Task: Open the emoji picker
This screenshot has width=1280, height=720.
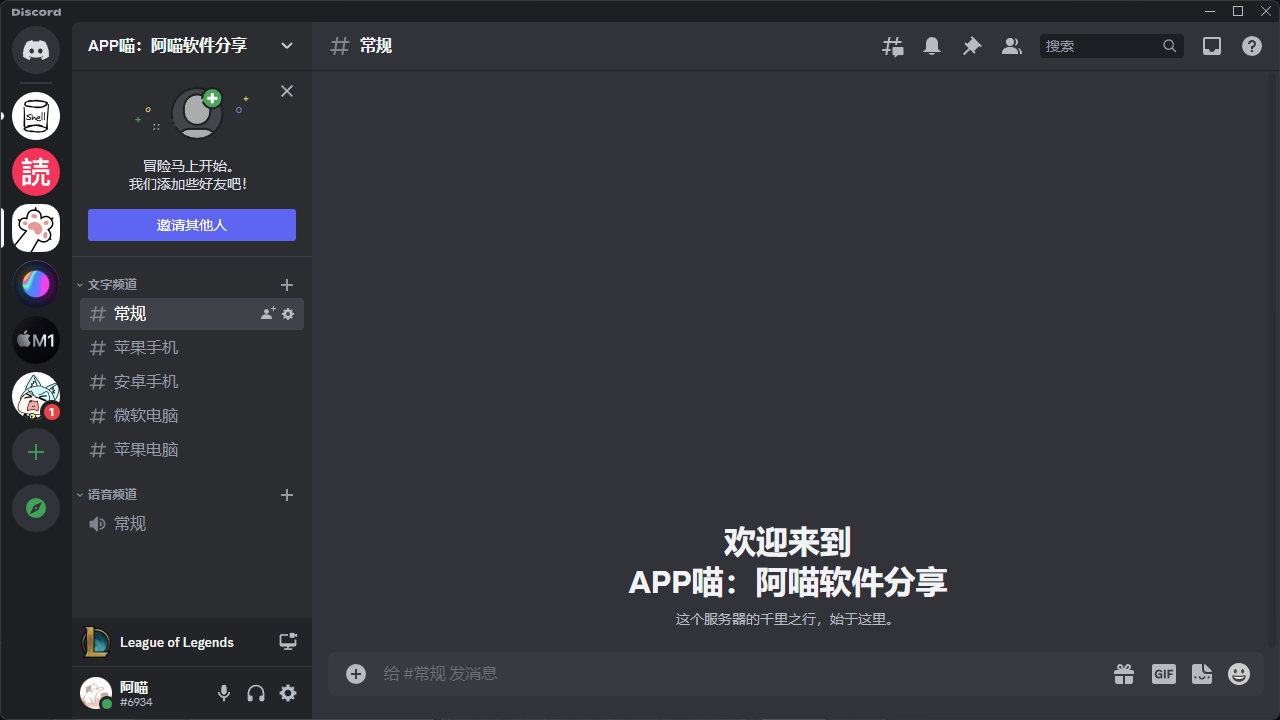Action: [1239, 674]
